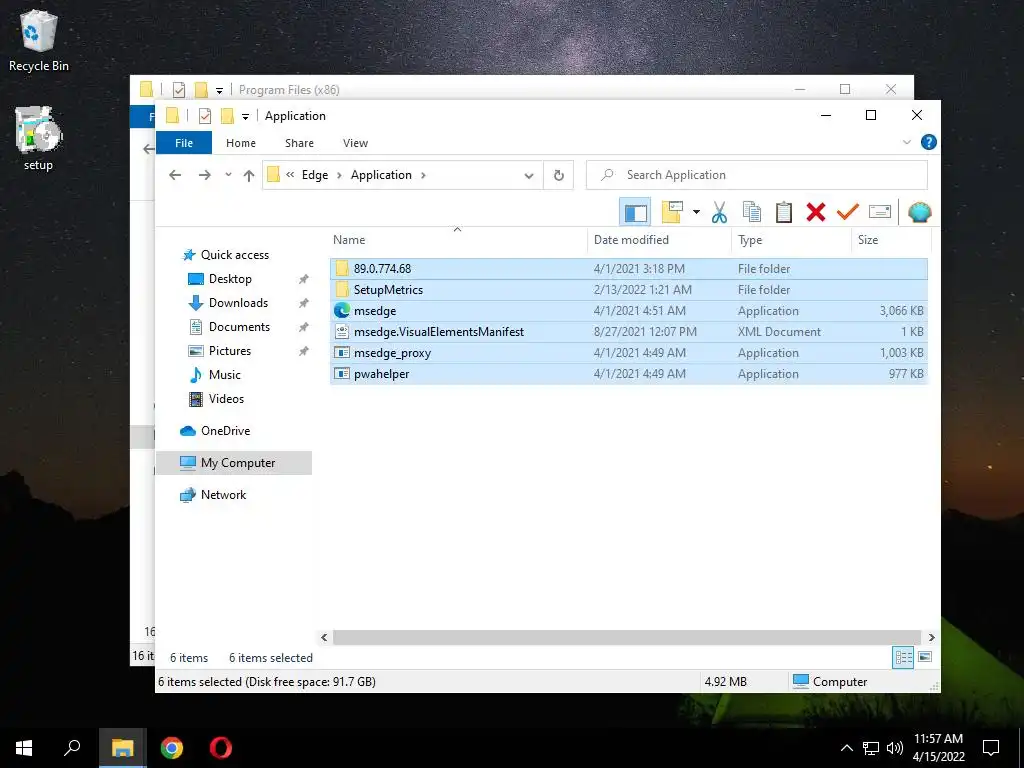Image resolution: width=1024 pixels, height=768 pixels.
Task: Select the msedge_proxy application
Action: click(x=629, y=353)
